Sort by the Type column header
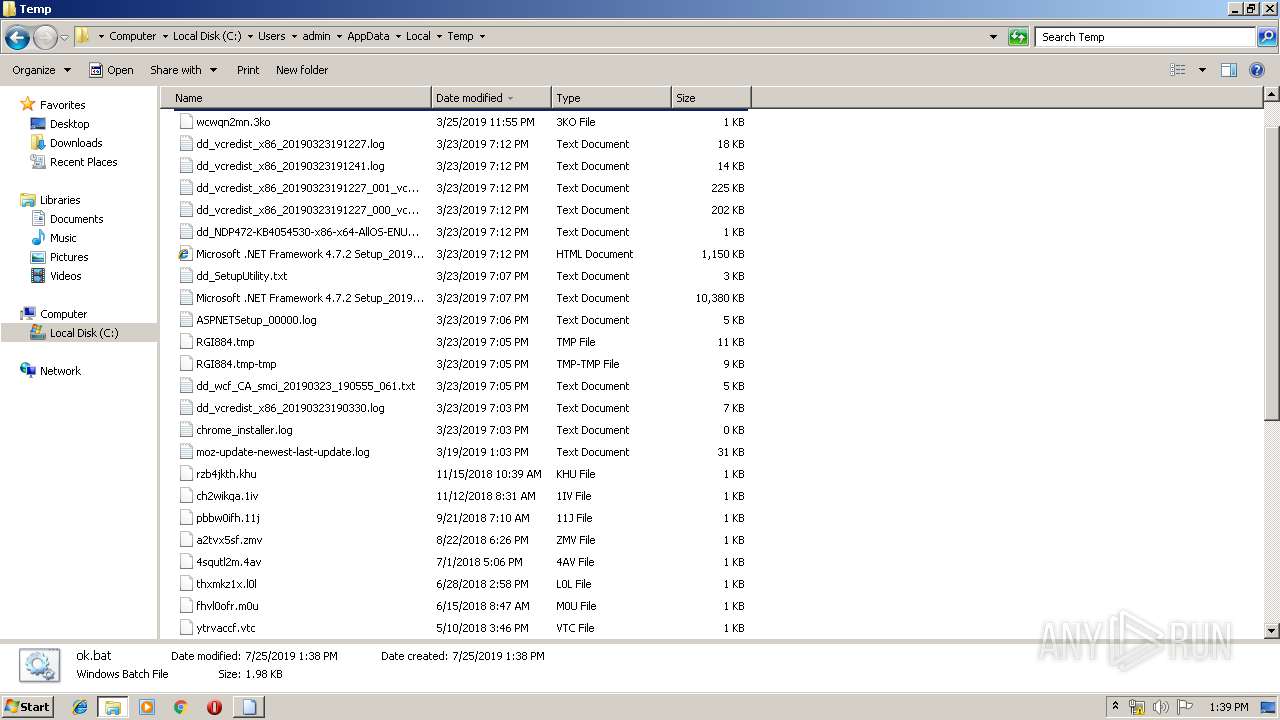 point(611,98)
